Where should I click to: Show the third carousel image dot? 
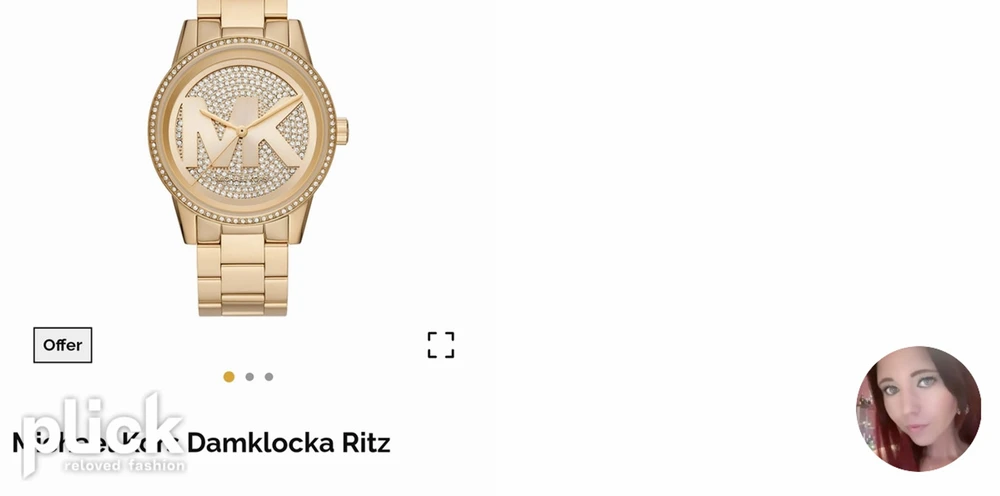pyautogui.click(x=269, y=377)
